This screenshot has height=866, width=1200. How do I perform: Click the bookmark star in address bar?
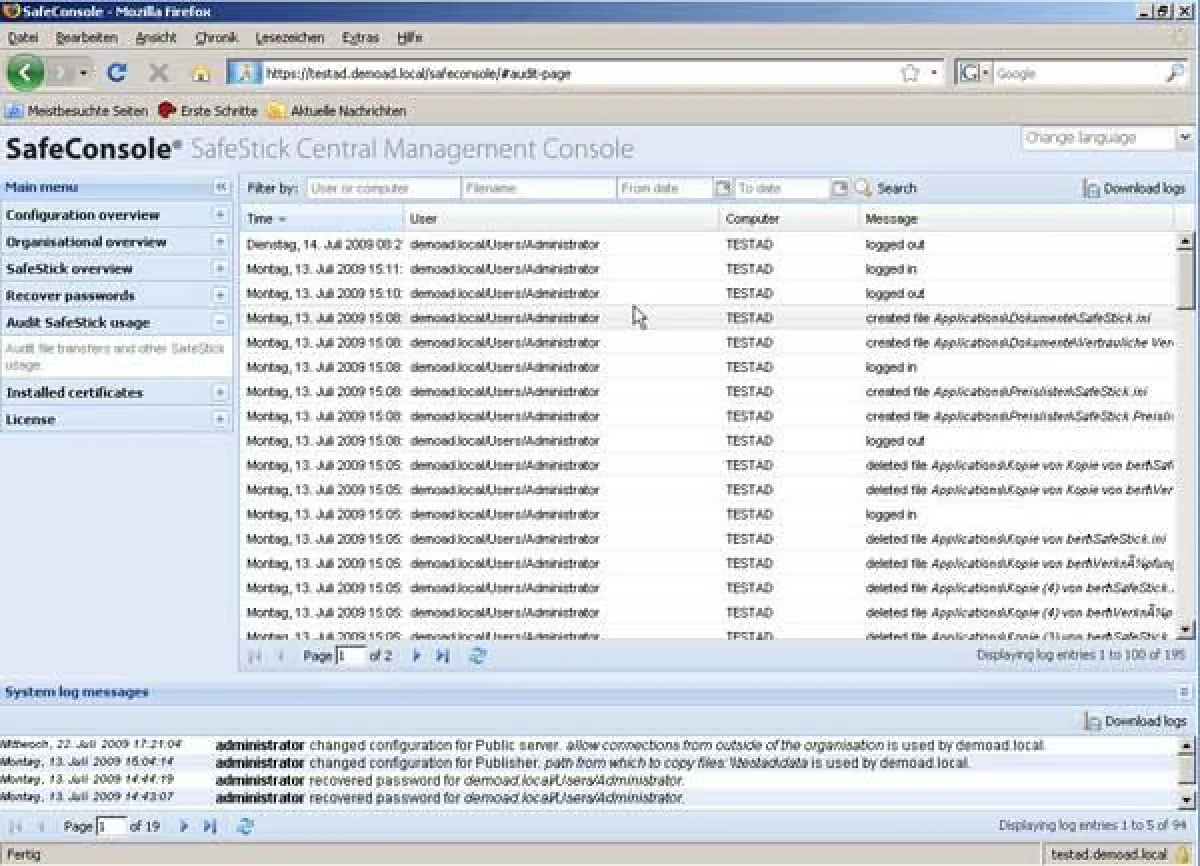tap(910, 73)
